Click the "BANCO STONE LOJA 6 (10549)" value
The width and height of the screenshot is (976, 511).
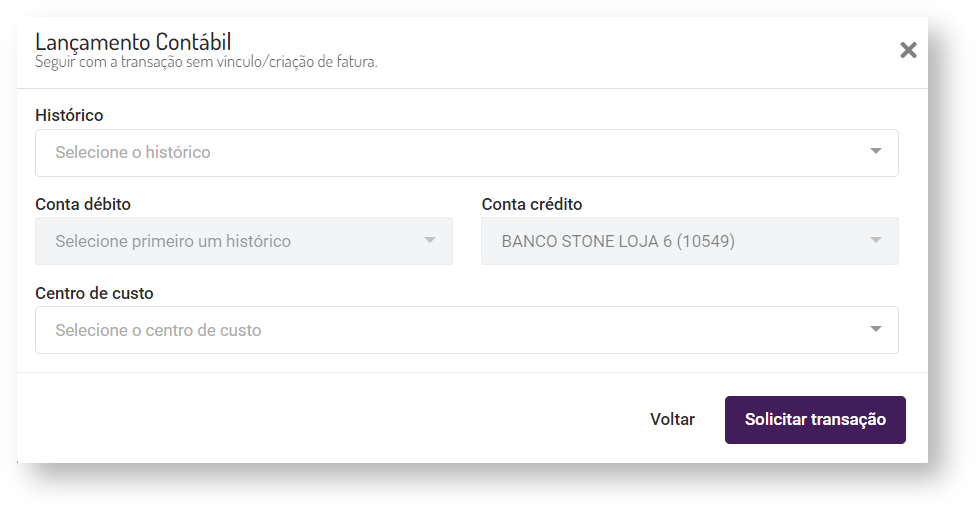click(618, 241)
